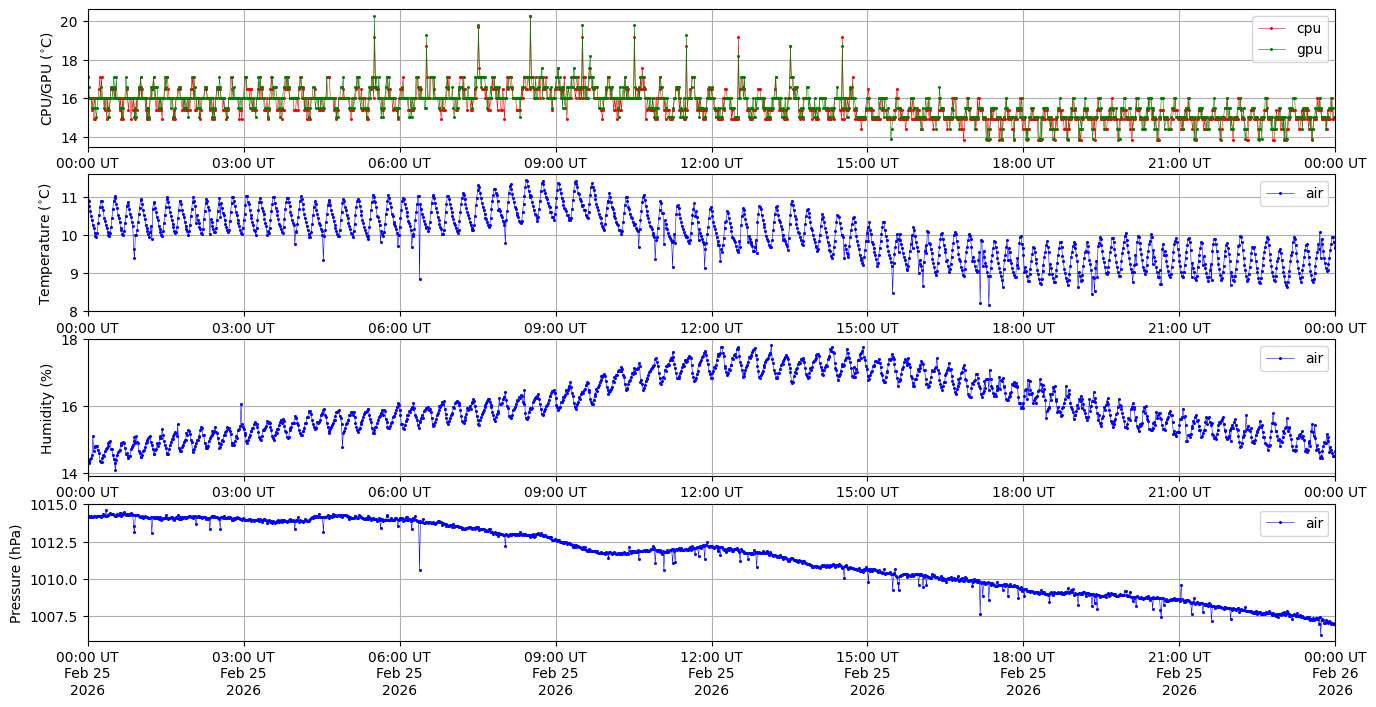Viewport: 1376px width, 707px height.
Task: Click the 06:00 UT tick under the Temperature plot
Action: tap(399, 327)
